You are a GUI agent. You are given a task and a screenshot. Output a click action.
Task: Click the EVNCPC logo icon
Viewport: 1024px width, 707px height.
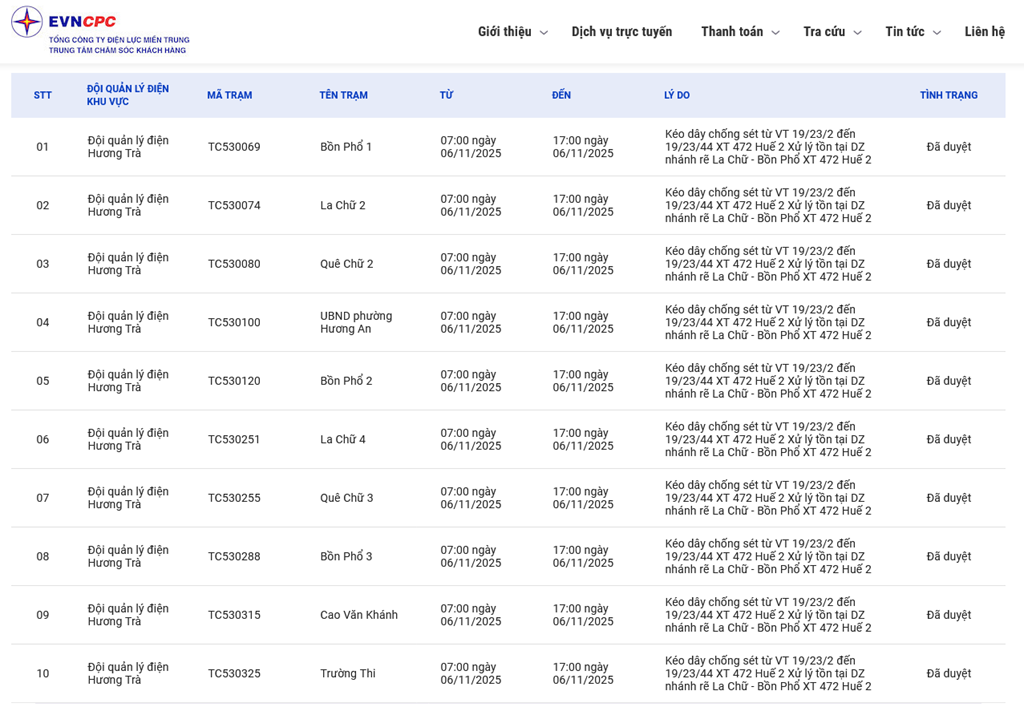point(27,22)
